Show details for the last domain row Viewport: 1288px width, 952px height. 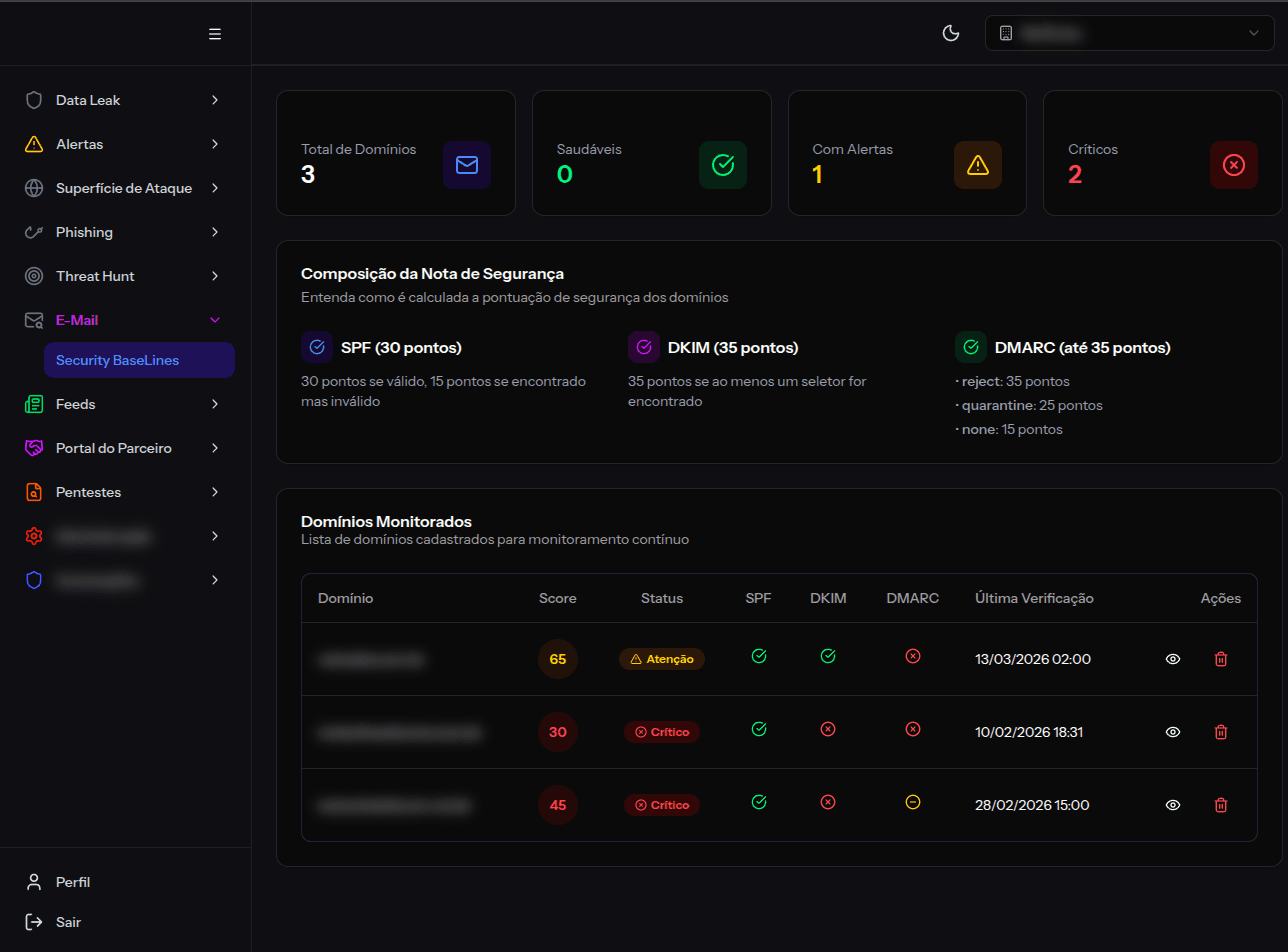[1172, 805]
